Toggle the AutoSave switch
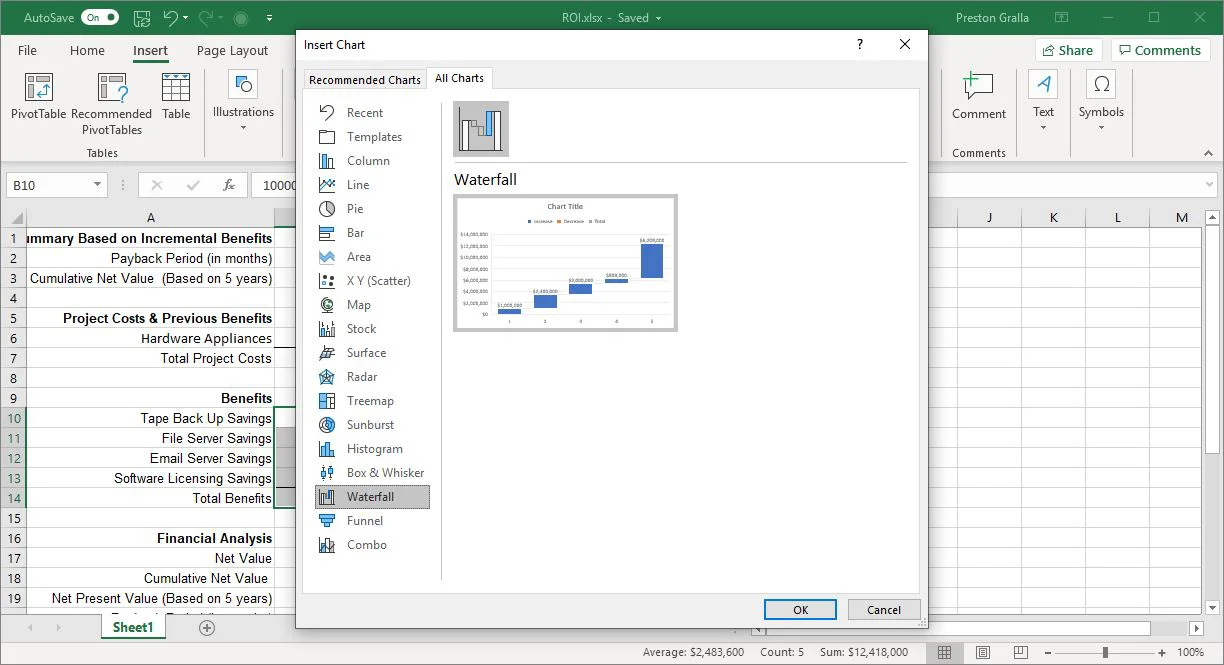This screenshot has height=665, width=1224. coord(100,18)
